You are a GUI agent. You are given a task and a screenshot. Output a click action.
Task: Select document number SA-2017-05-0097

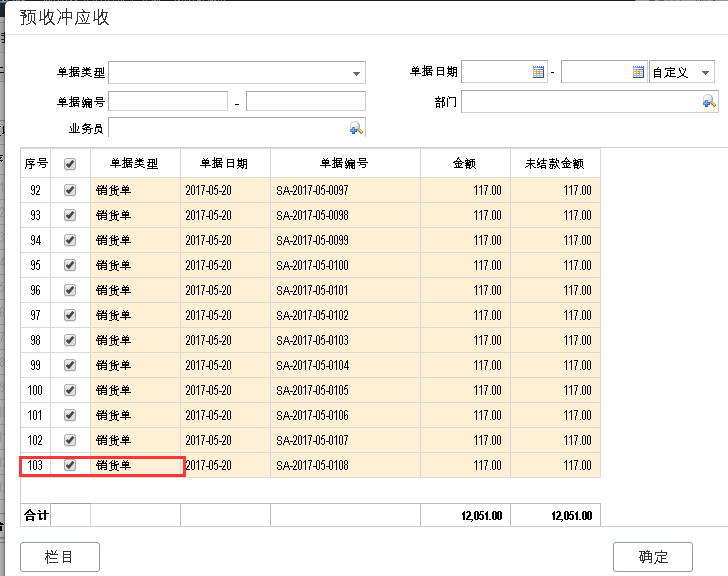tap(312, 190)
